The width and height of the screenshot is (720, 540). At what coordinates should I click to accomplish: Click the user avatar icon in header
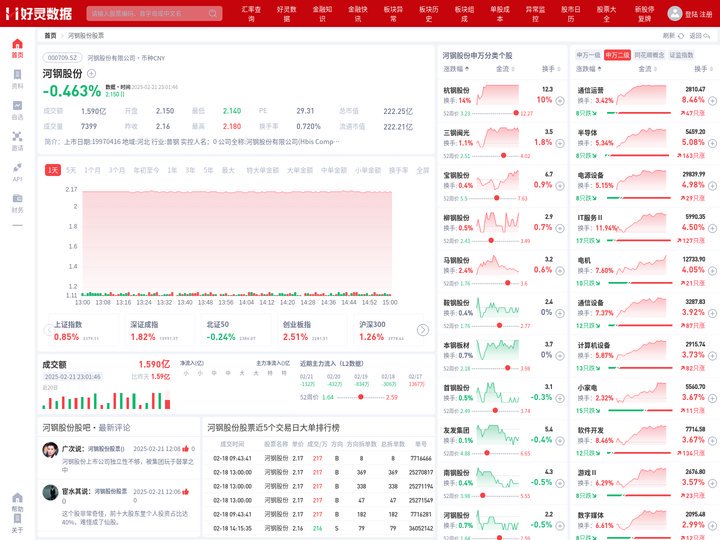[x=675, y=13]
